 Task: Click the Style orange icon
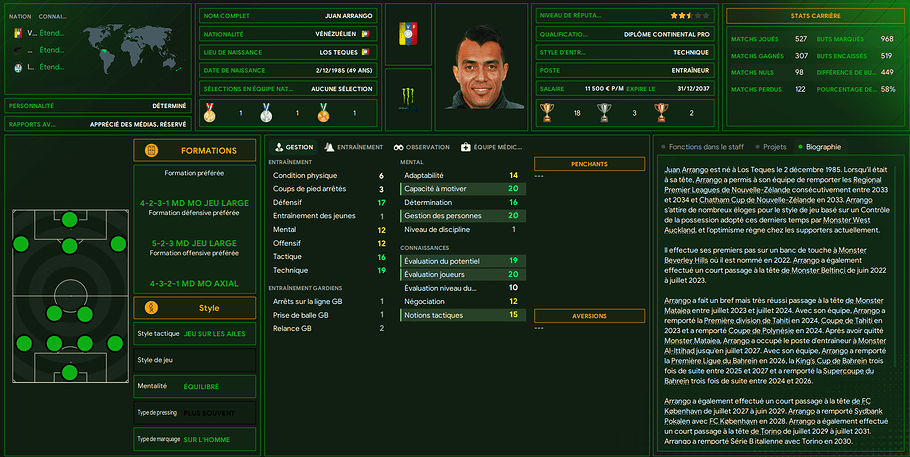(151, 308)
